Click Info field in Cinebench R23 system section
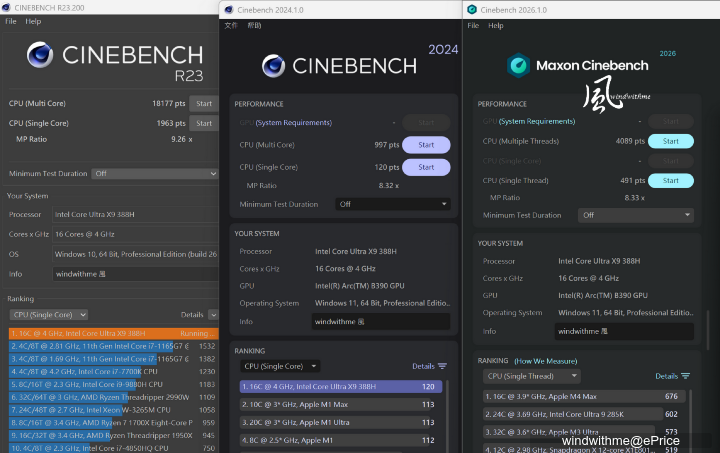The image size is (720, 453). click(135, 274)
